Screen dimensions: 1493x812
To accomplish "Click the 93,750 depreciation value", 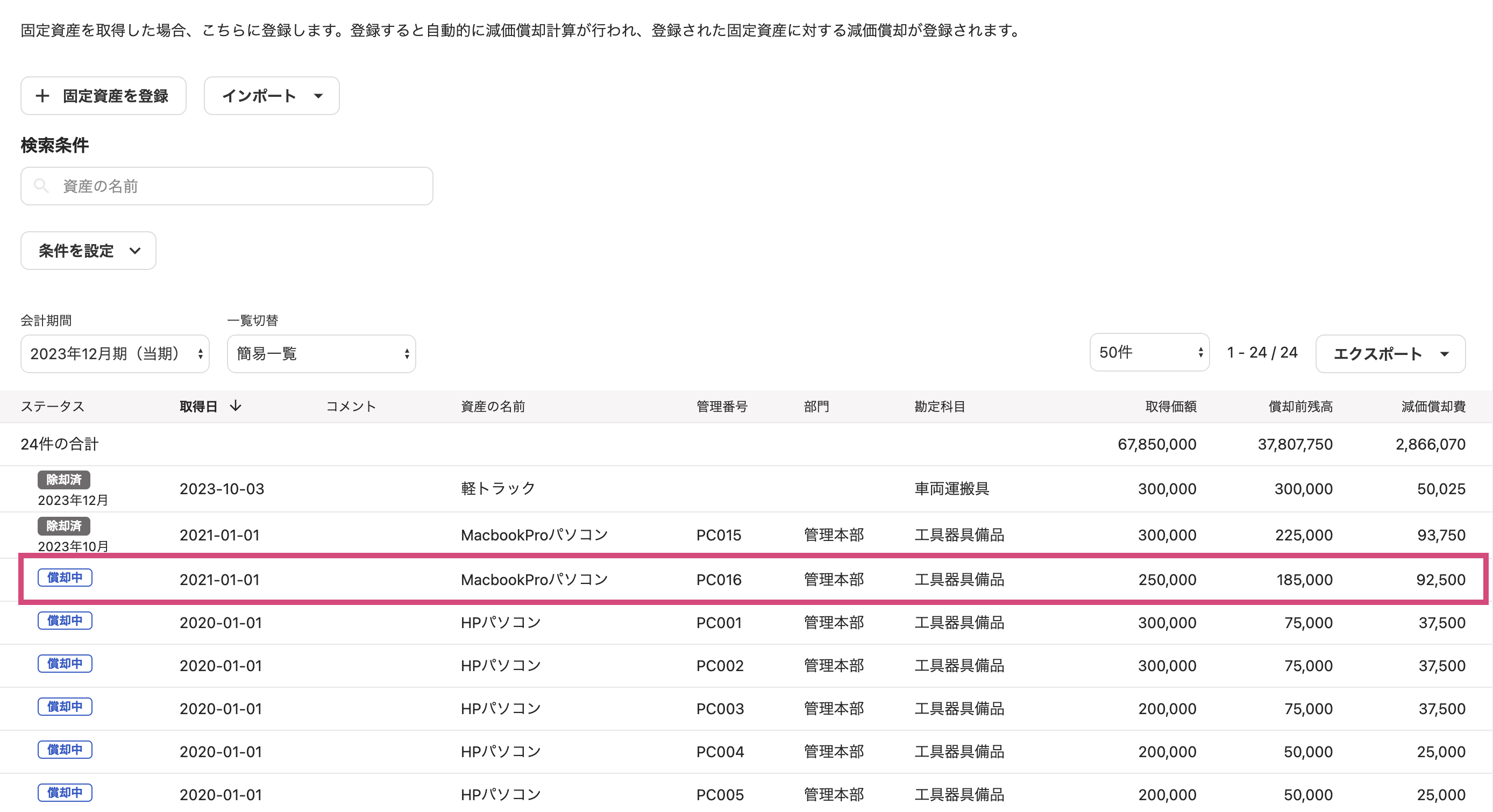I will pos(1441,535).
